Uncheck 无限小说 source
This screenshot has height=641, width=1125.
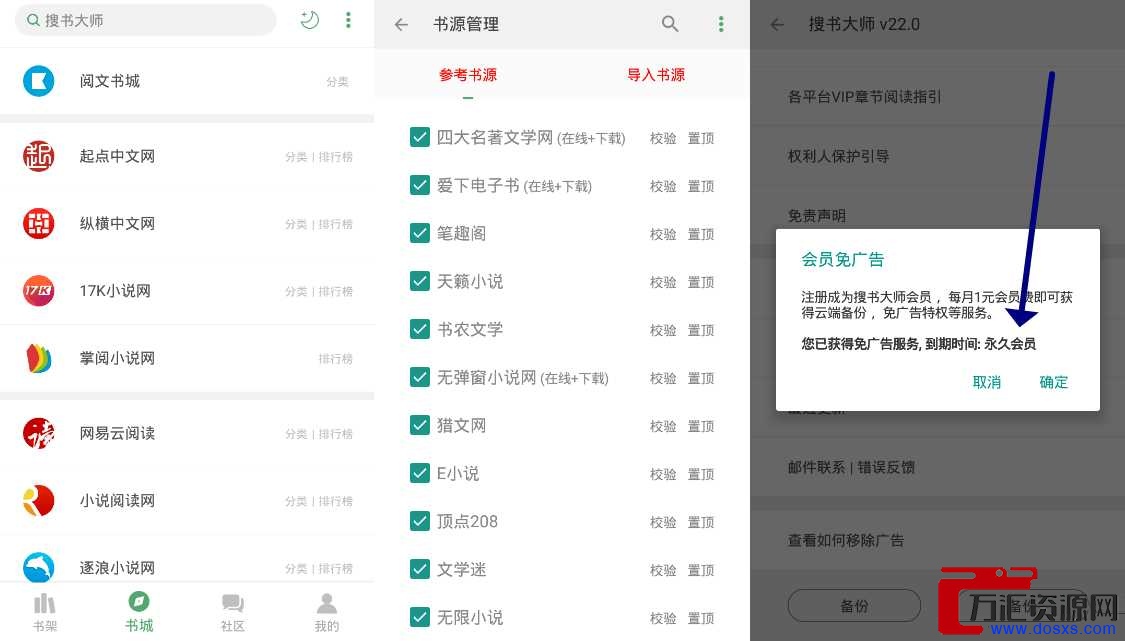(x=420, y=617)
